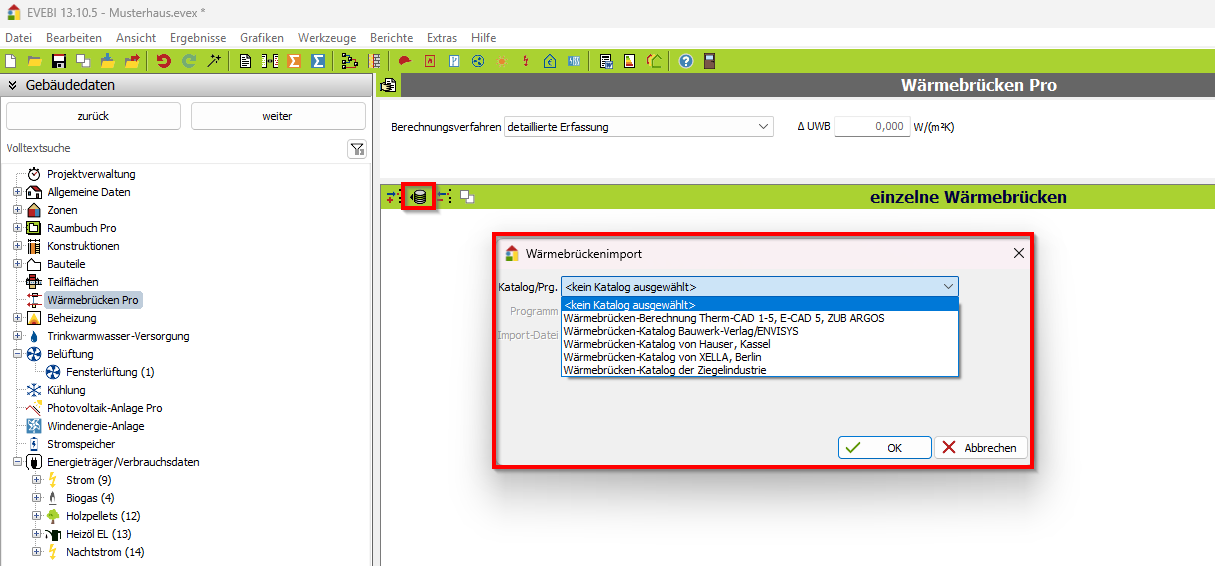Viewport: 1215px width, 566px height.
Task: Expand the Zonen tree node
Action: click(x=17, y=210)
